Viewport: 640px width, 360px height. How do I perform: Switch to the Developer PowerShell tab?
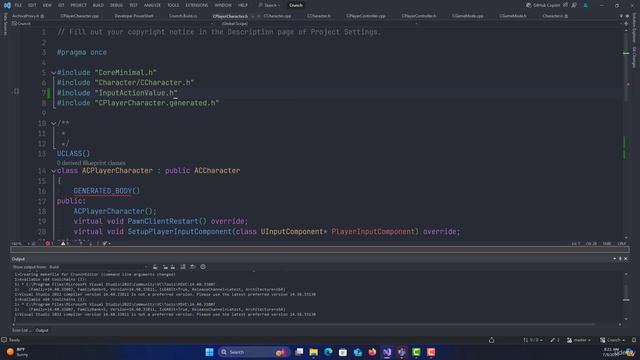coord(134,16)
